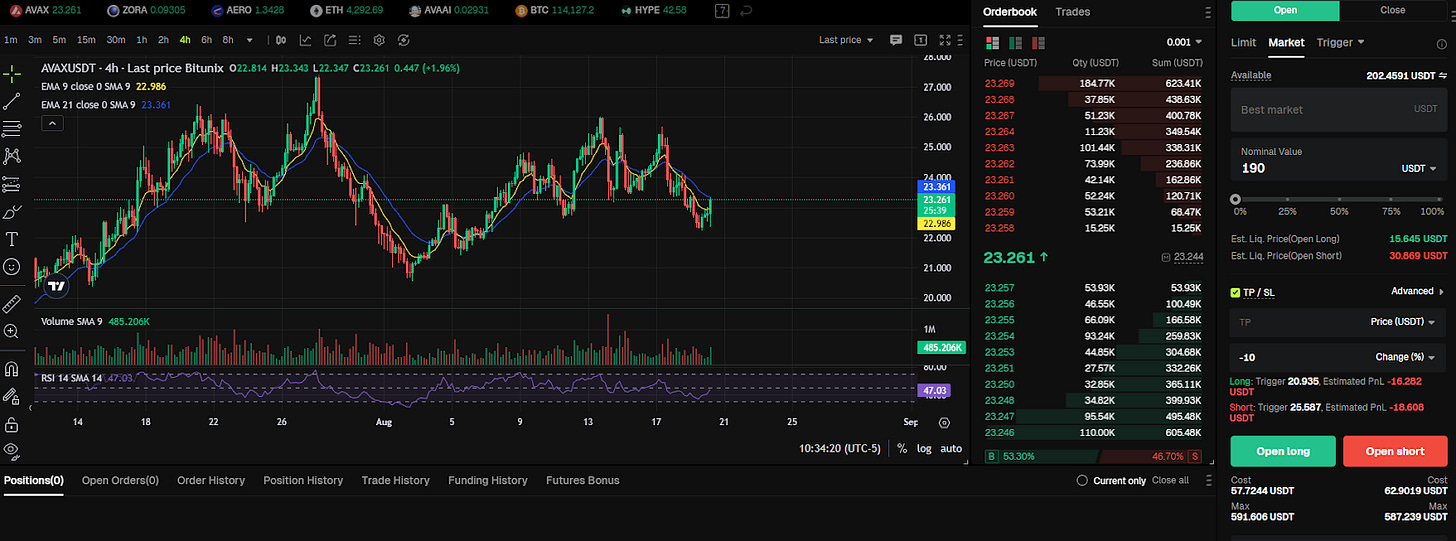Activate the zoom in tool
The height and width of the screenshot is (541, 1456).
pyautogui.click(x=12, y=331)
